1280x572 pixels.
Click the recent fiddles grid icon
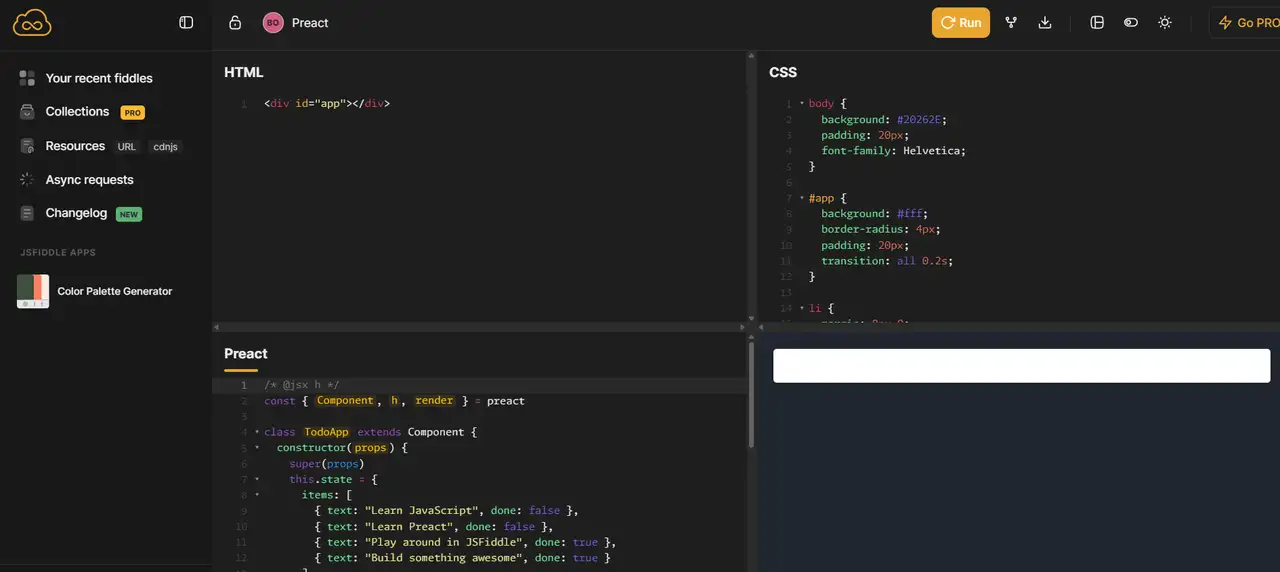pos(27,78)
